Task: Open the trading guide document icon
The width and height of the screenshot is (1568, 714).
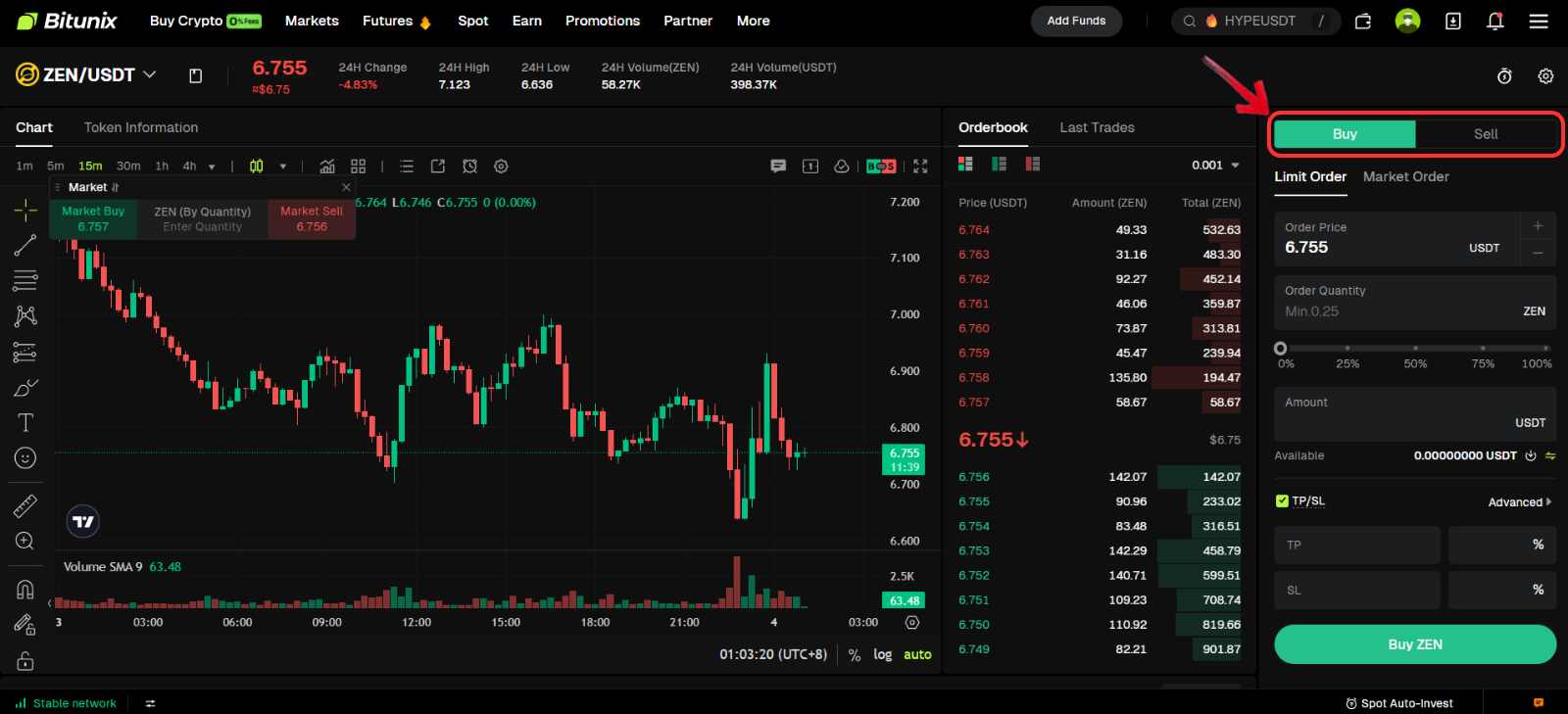Action: [195, 75]
